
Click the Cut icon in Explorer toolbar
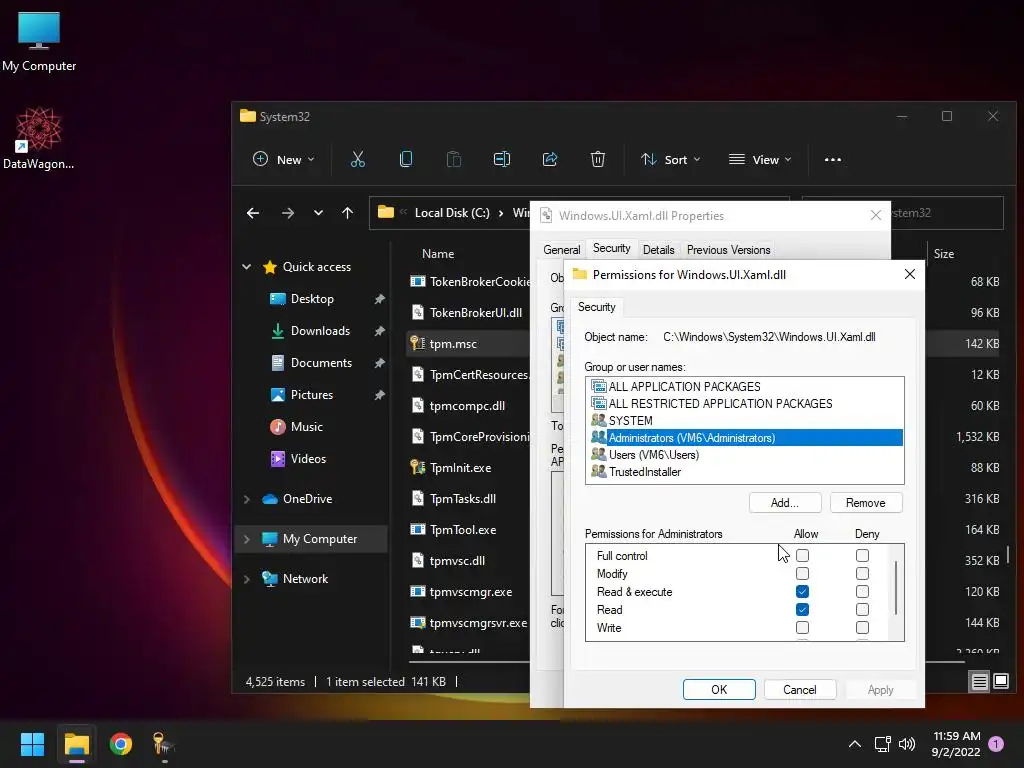click(357, 159)
